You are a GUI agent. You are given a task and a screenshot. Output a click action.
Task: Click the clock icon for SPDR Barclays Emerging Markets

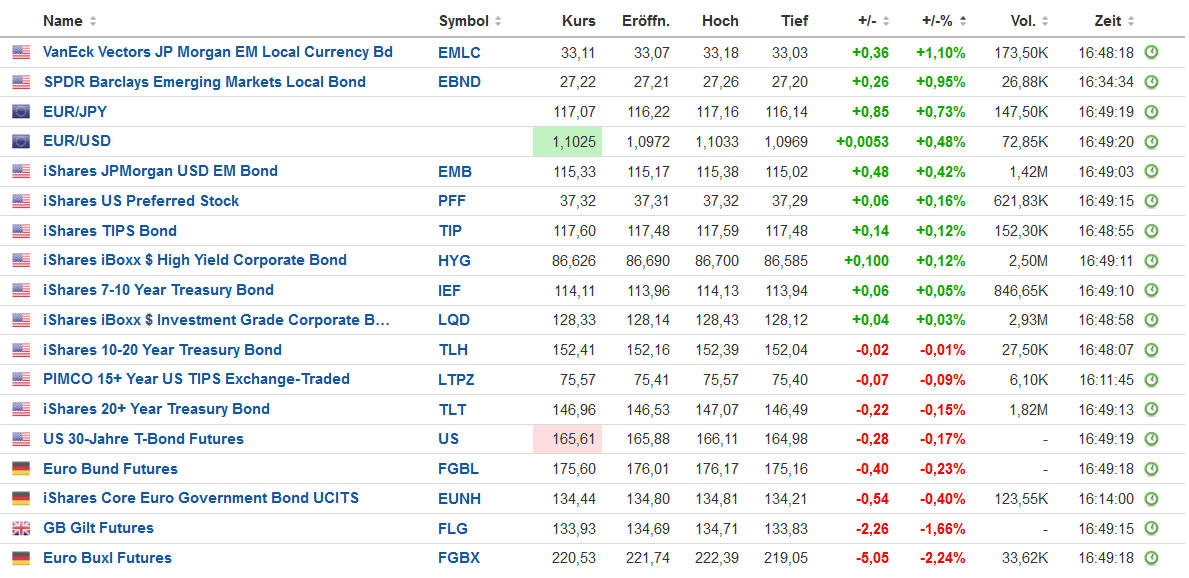(1151, 82)
